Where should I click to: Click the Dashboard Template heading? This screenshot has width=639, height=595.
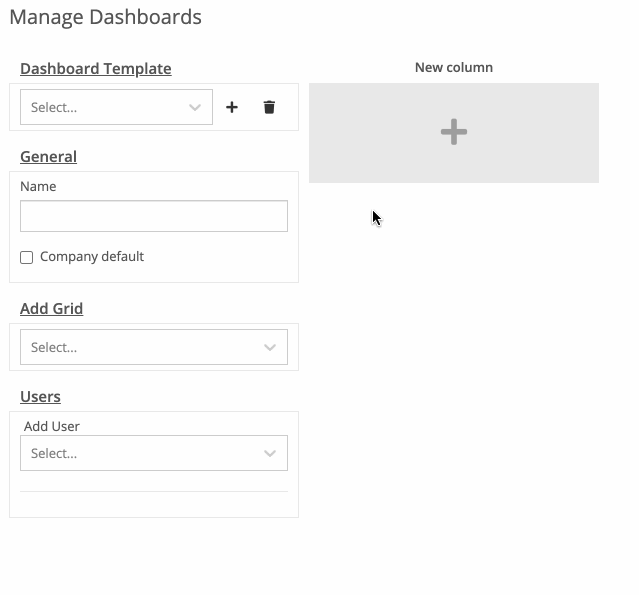coord(96,68)
